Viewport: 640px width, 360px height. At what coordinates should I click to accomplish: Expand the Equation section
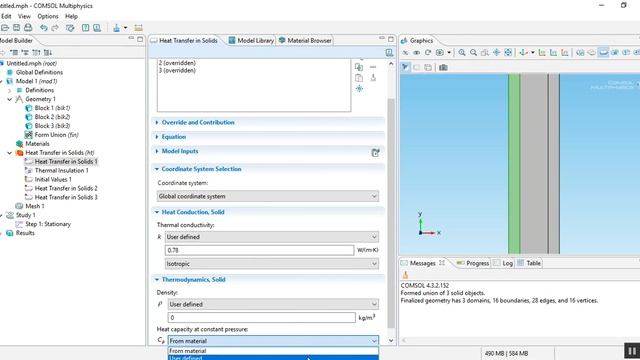[x=157, y=137]
